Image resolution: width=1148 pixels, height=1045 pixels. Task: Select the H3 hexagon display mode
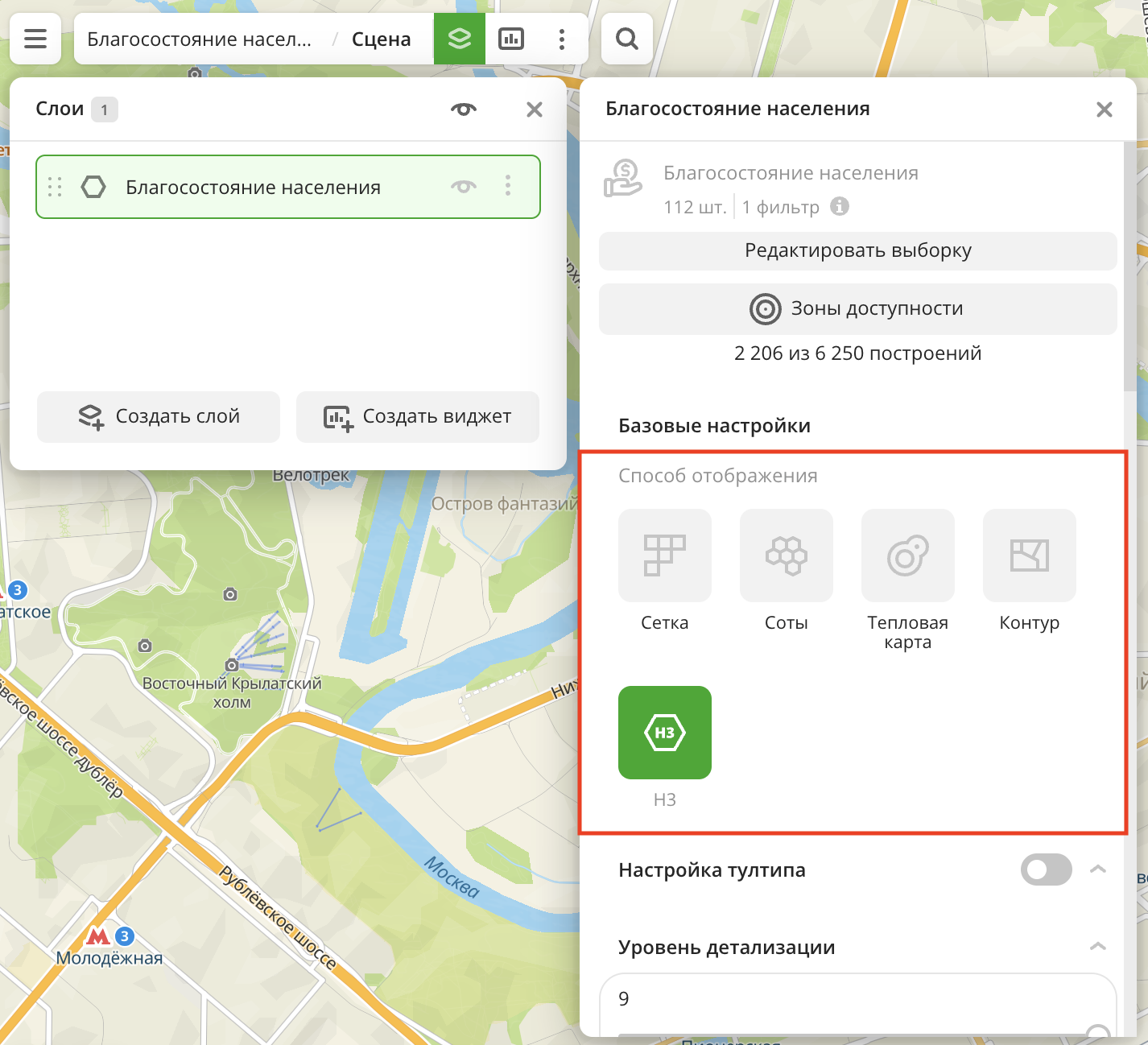tap(664, 733)
